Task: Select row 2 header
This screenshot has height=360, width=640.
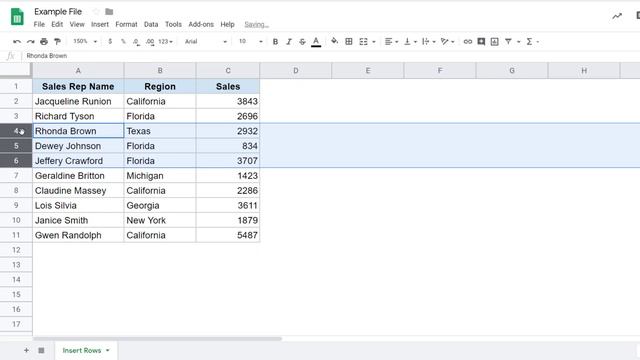Action: pyautogui.click(x=16, y=101)
